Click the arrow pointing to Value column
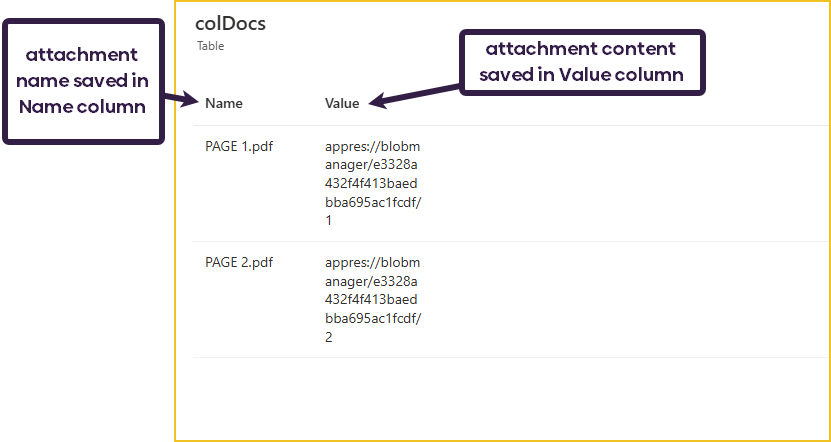The height and width of the screenshot is (442, 831). [x=414, y=96]
